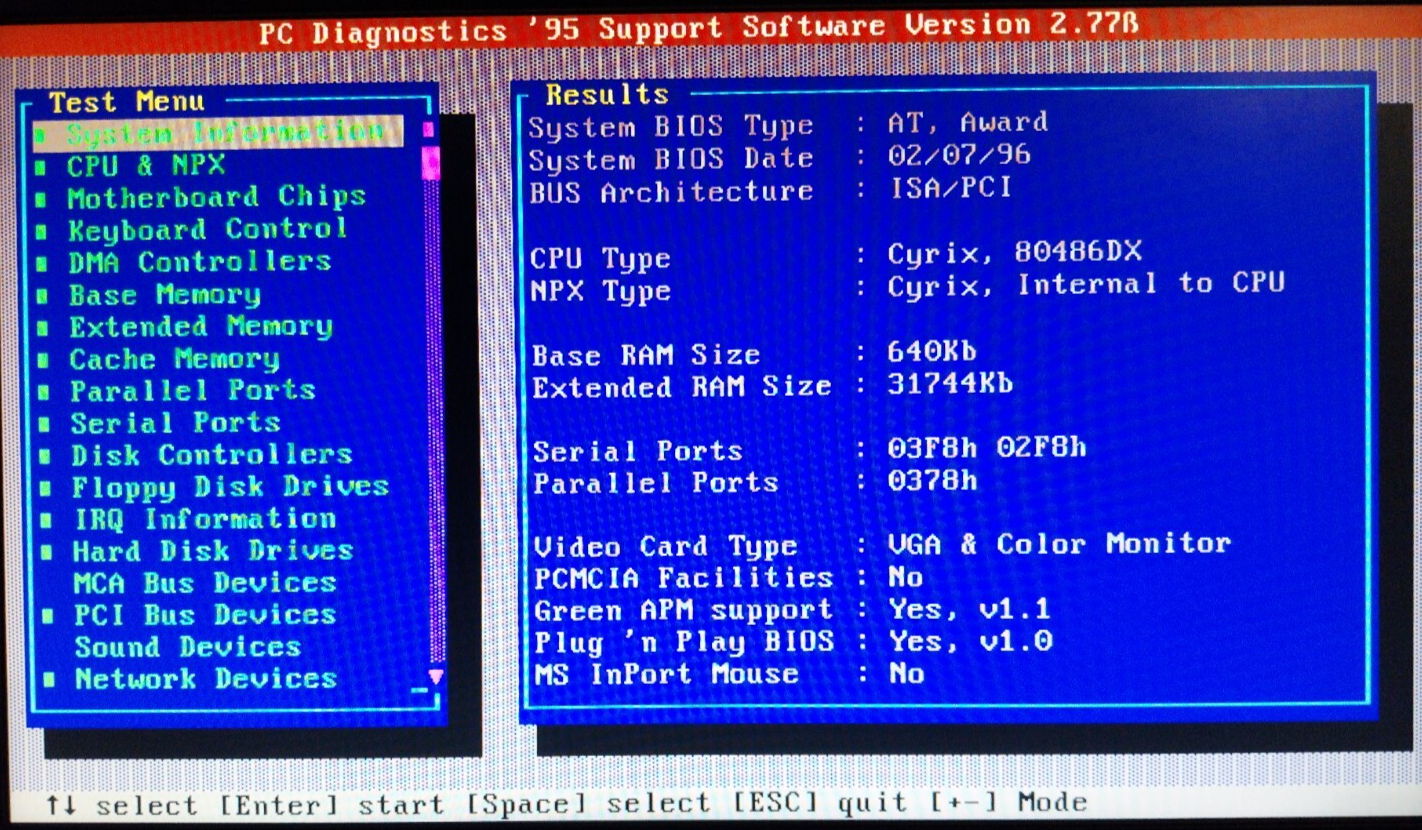Pick the Base Memory test

click(164, 295)
